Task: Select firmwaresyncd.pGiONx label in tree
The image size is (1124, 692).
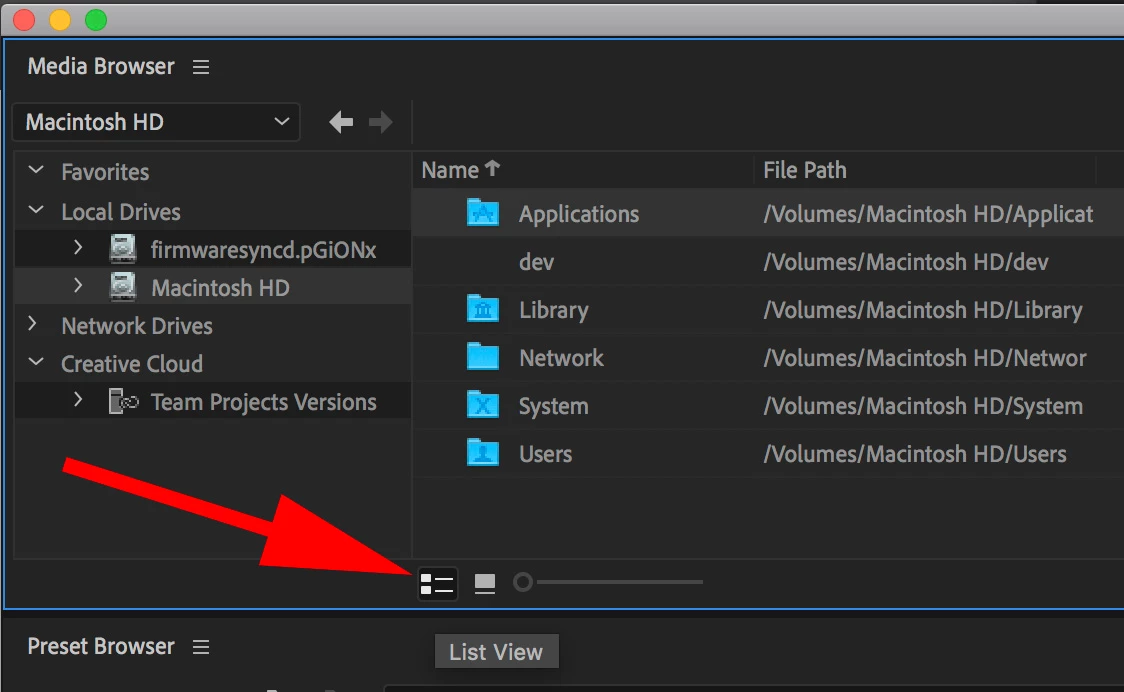Action: coord(264,250)
